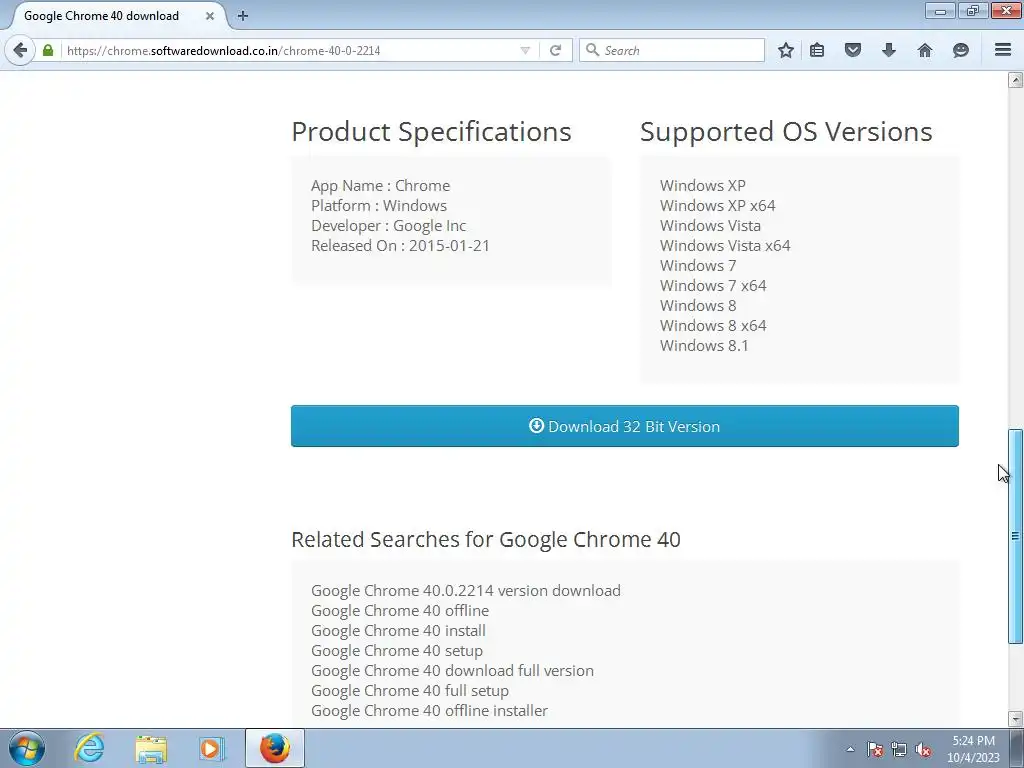Open the Windows Start orb
This screenshot has width=1024, height=768.
[x=27, y=748]
